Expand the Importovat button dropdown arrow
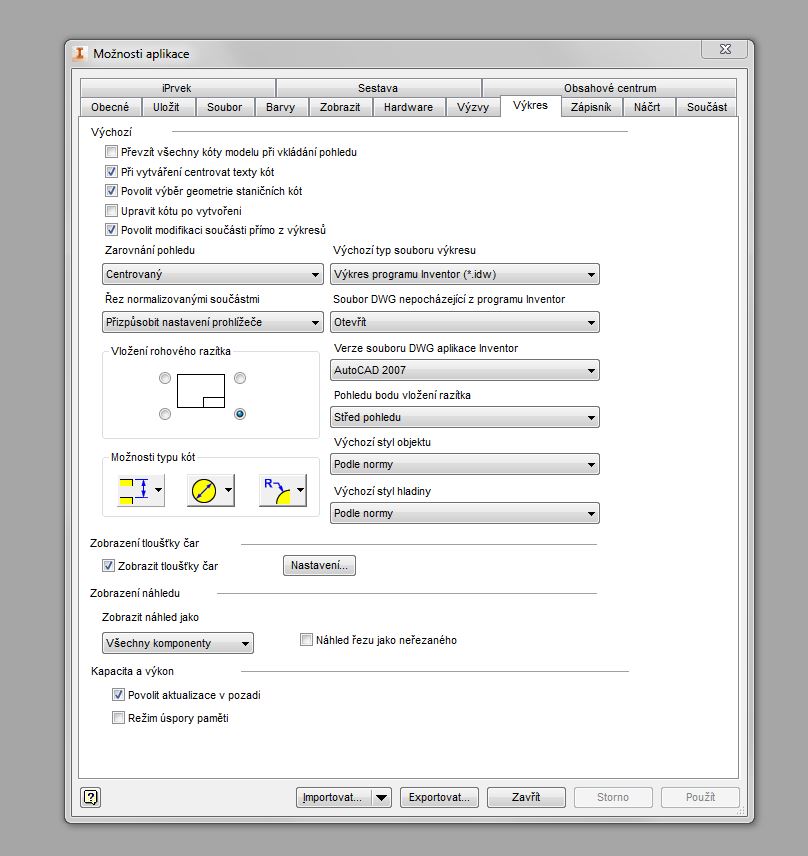 coord(382,798)
